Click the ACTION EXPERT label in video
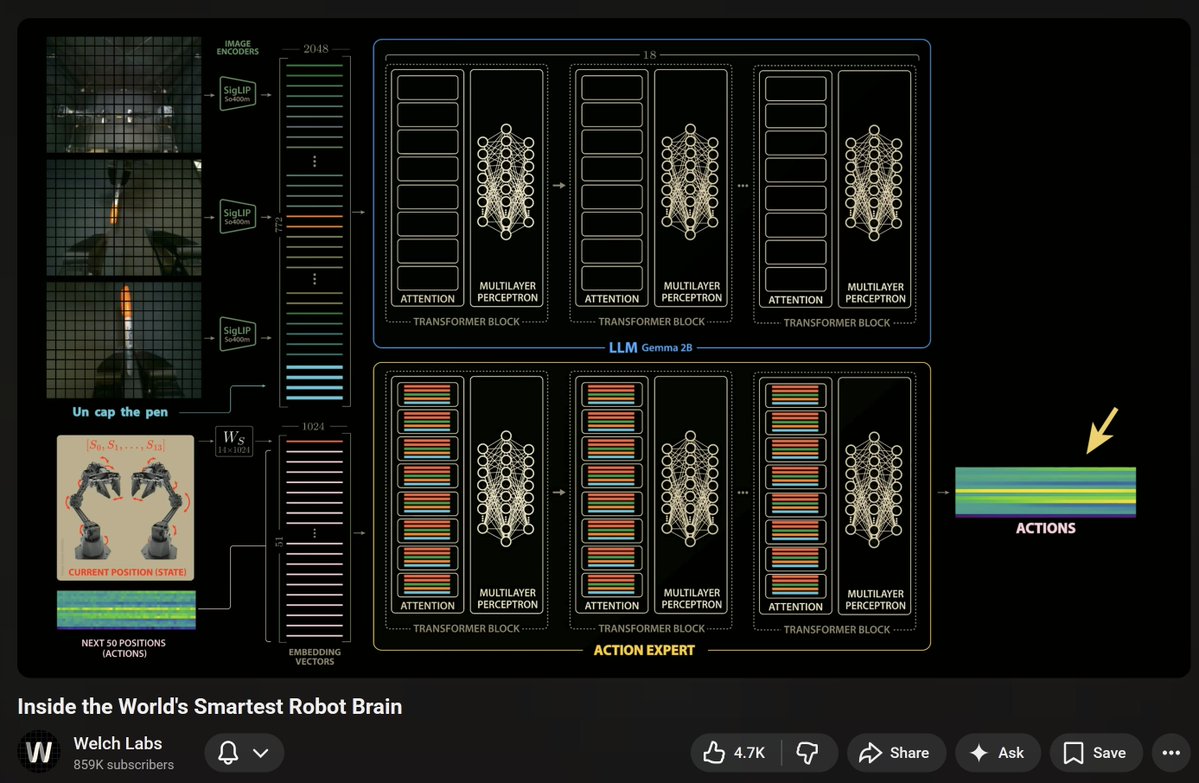 pyautogui.click(x=643, y=650)
